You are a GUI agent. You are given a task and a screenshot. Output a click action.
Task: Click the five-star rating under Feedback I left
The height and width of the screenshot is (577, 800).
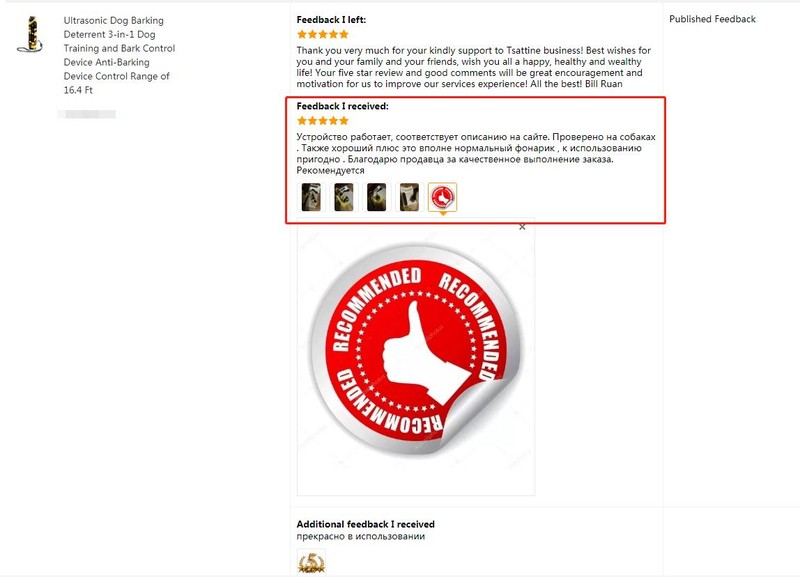point(322,34)
